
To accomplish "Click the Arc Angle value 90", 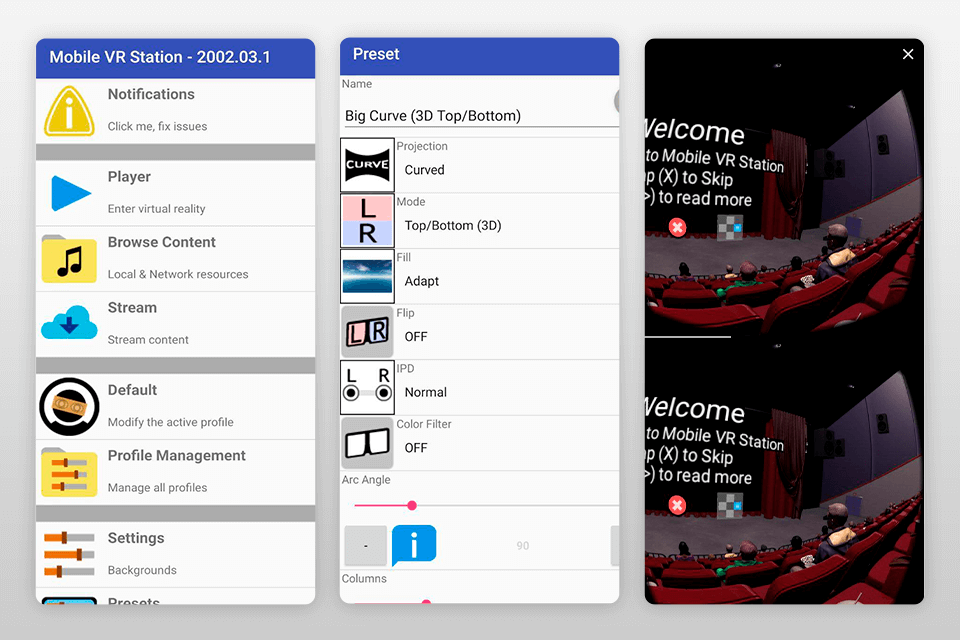I will click(522, 546).
